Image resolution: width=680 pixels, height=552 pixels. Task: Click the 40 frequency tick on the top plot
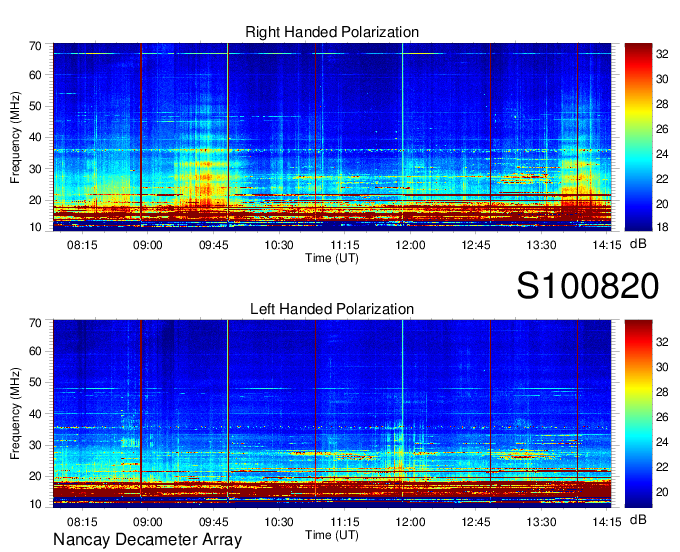[35, 137]
